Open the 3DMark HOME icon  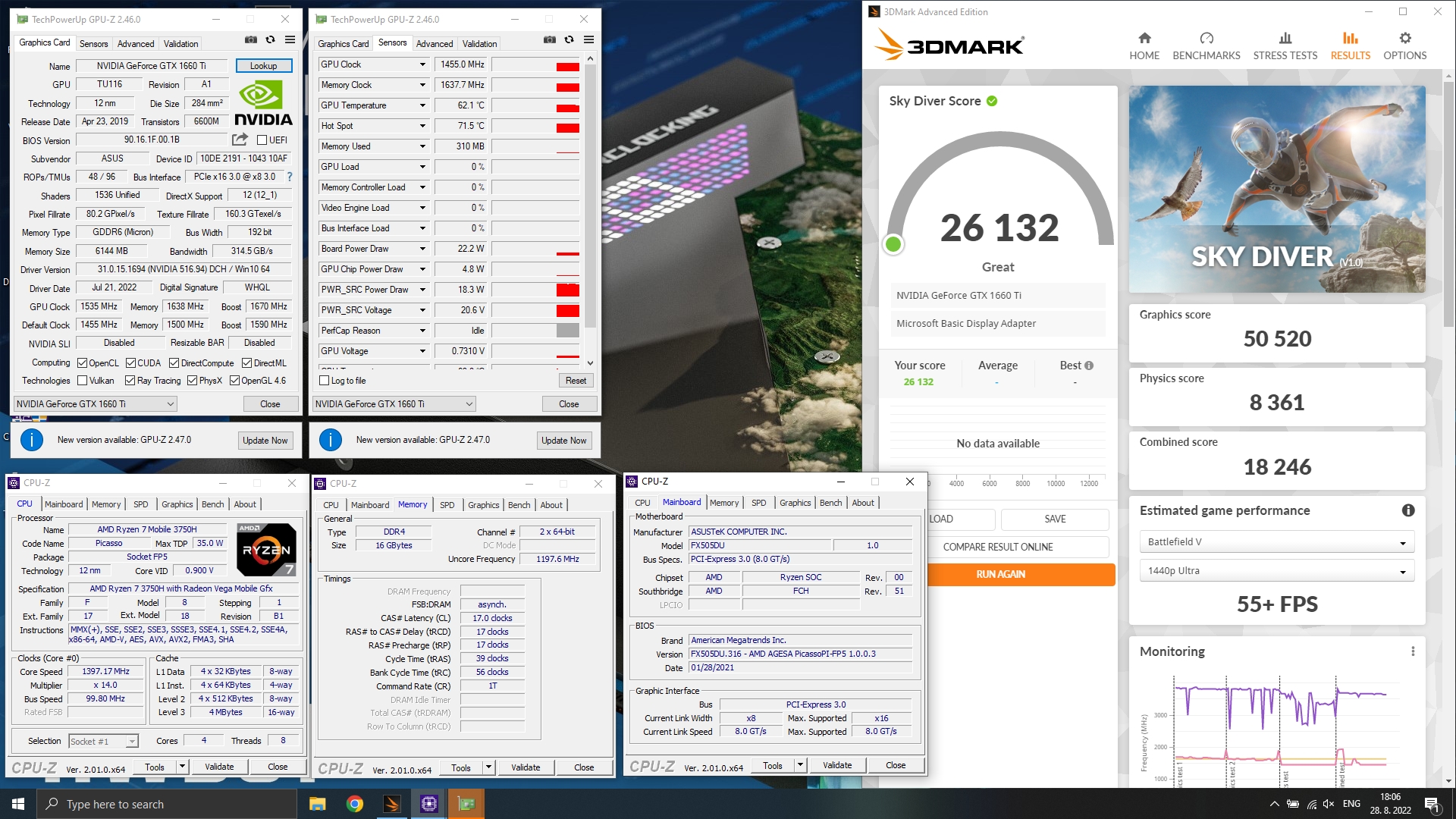(1144, 38)
